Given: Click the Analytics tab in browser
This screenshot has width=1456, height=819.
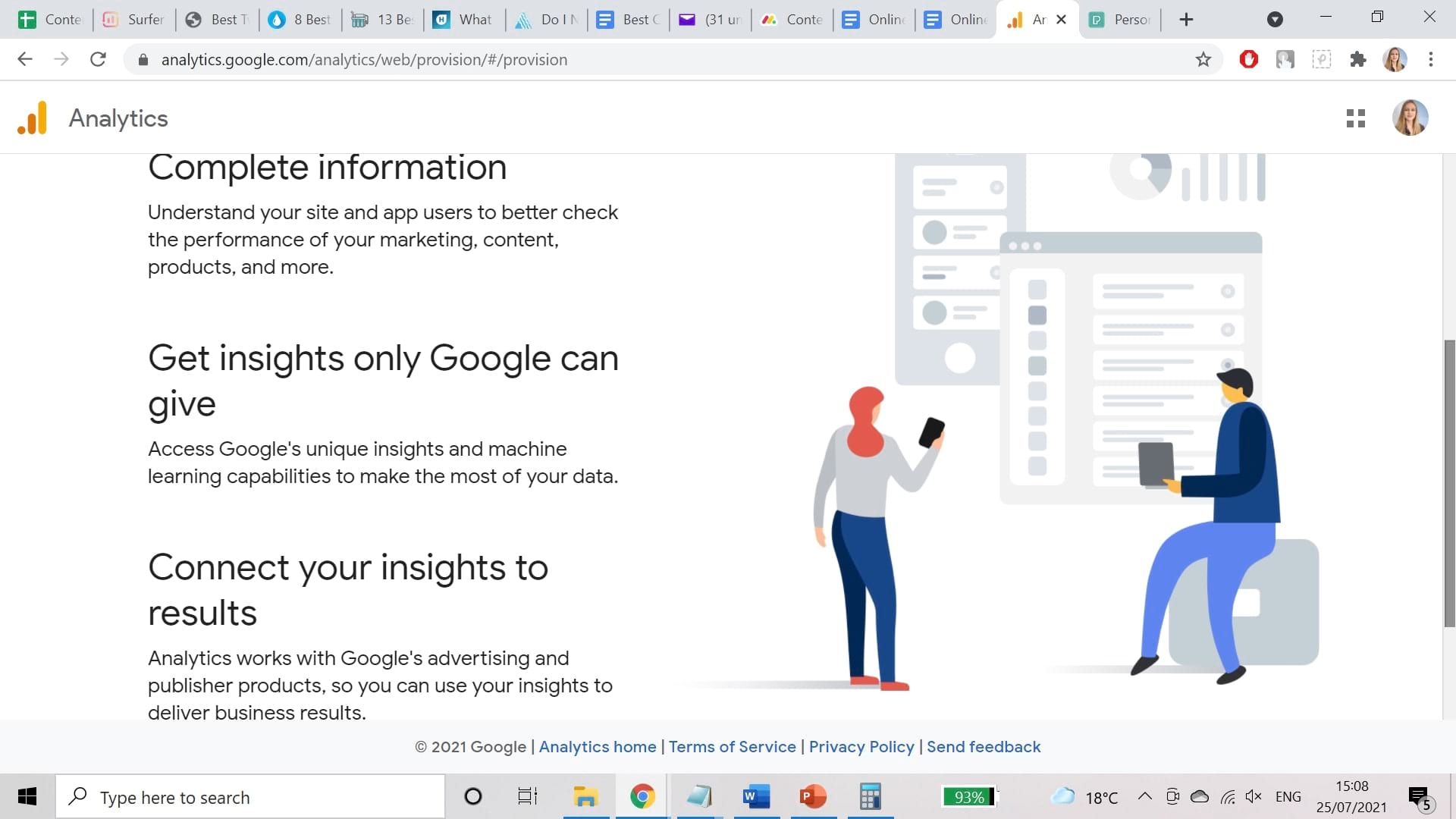Looking at the screenshot, I should 1037,20.
